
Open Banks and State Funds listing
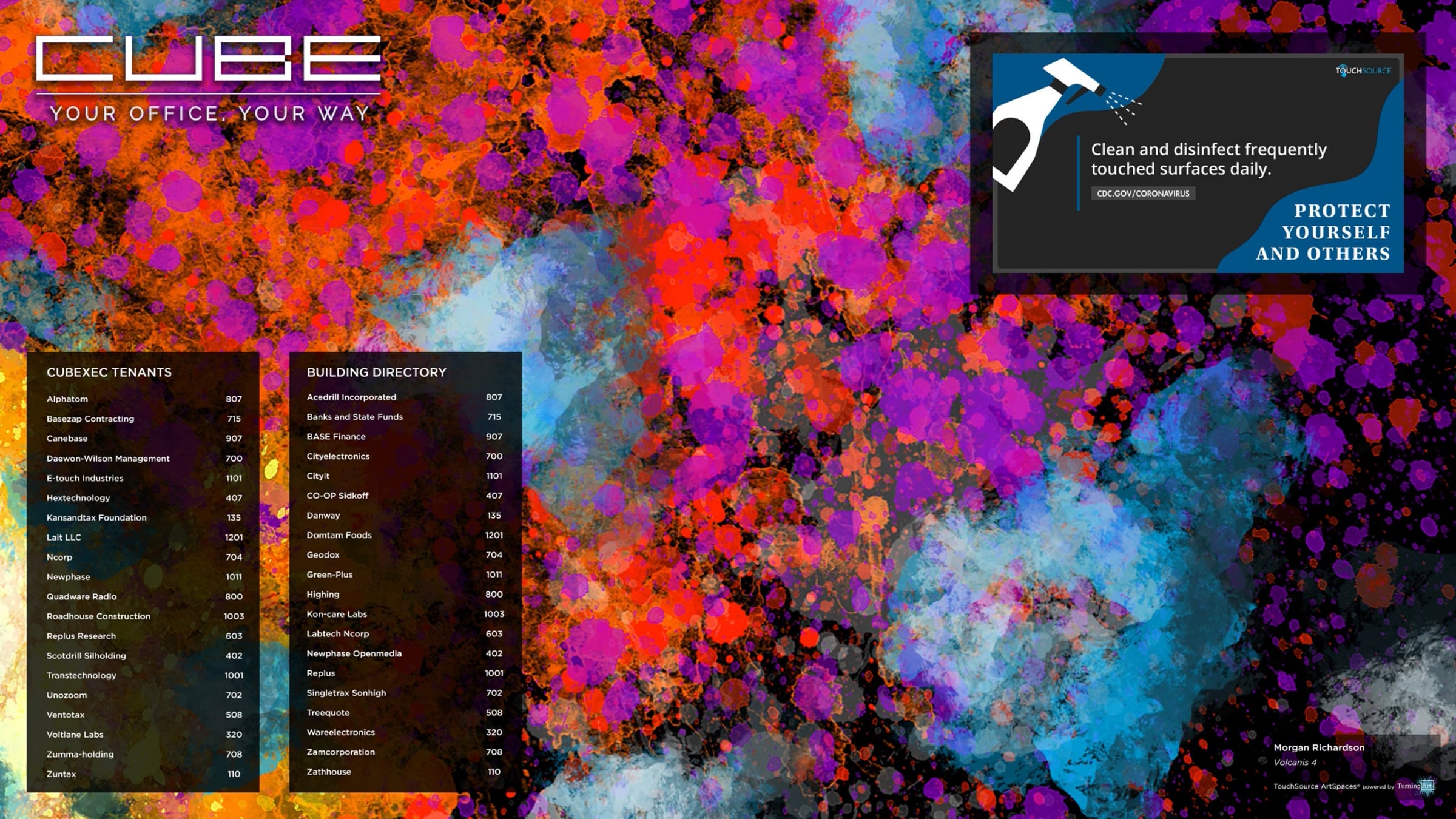[354, 417]
